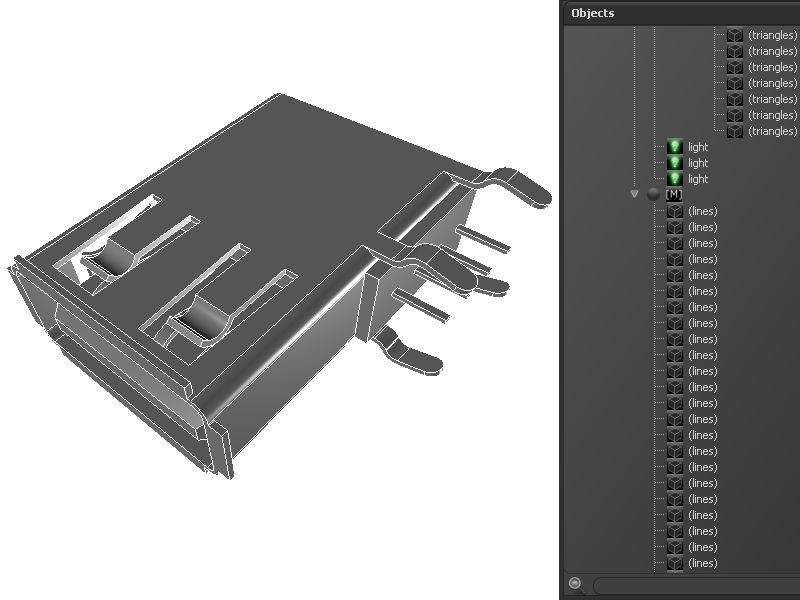Select the bottom-most visible (lines) entry
This screenshot has width=800, height=600.
(x=702, y=563)
